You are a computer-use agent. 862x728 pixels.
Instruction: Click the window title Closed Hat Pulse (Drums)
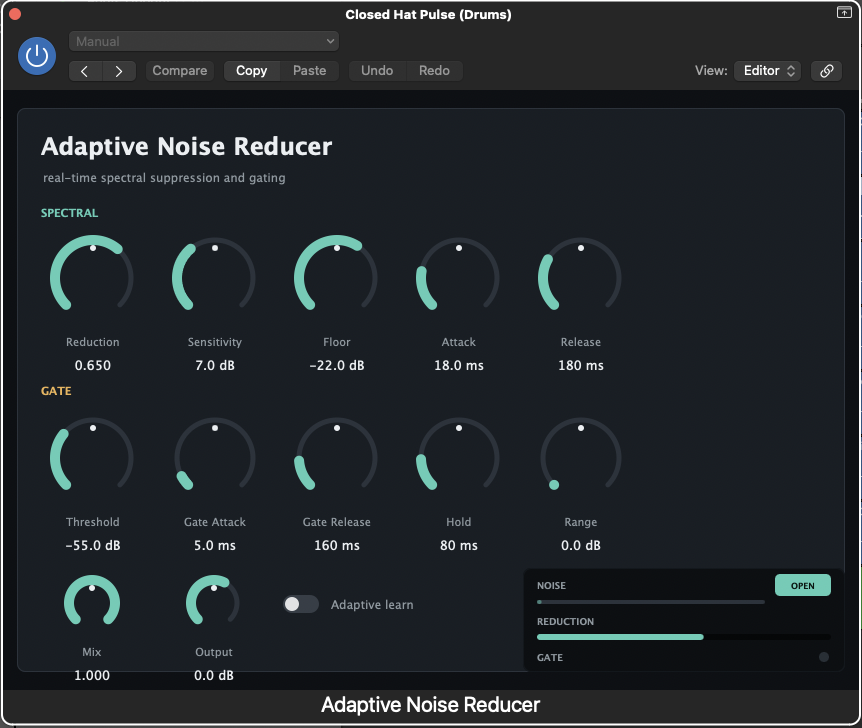(x=428, y=14)
